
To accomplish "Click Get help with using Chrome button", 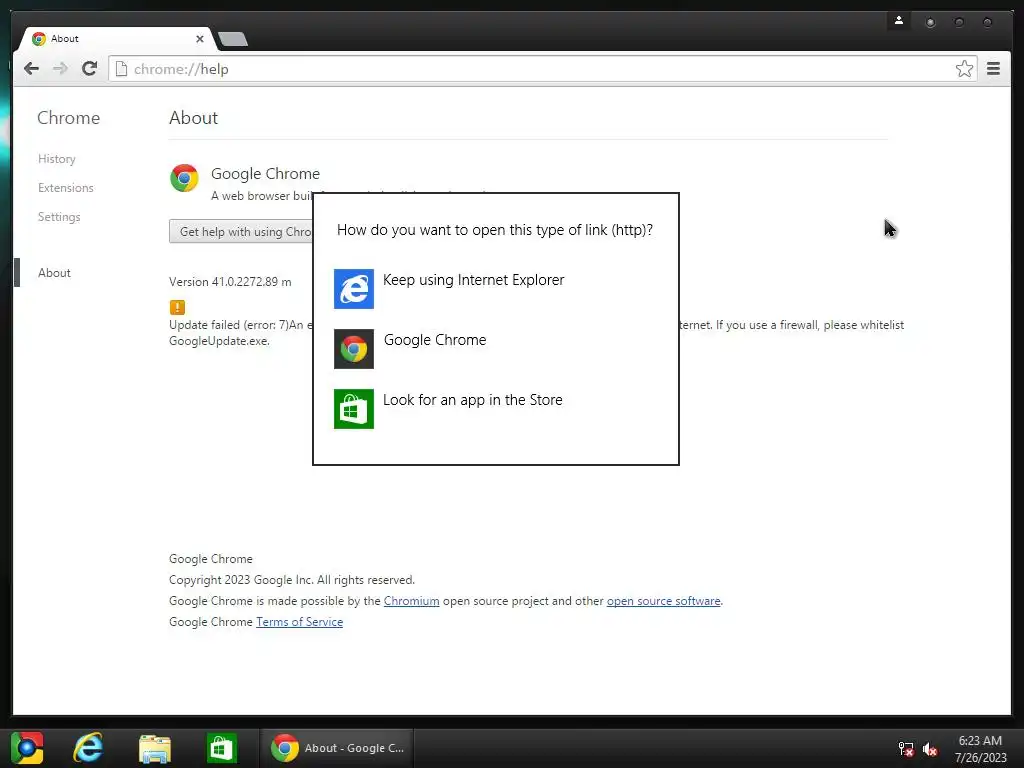I will (241, 231).
